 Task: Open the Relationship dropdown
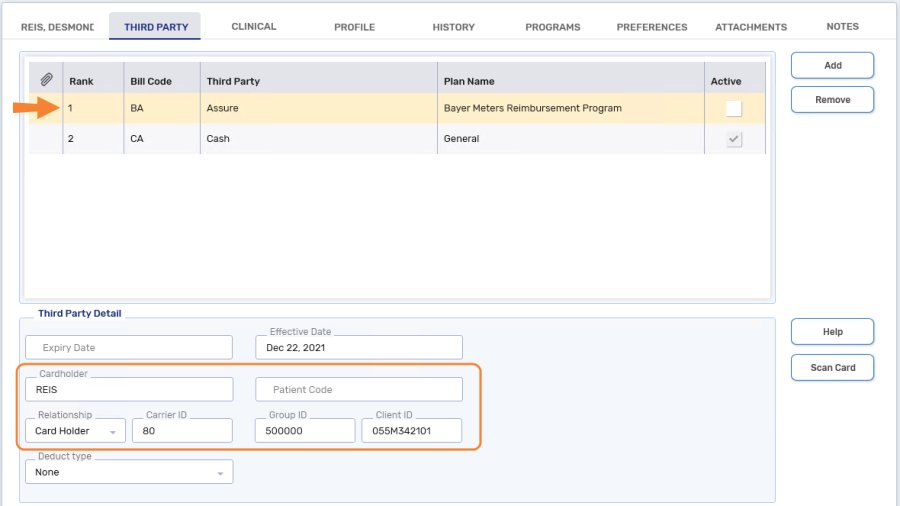pyautogui.click(x=75, y=431)
